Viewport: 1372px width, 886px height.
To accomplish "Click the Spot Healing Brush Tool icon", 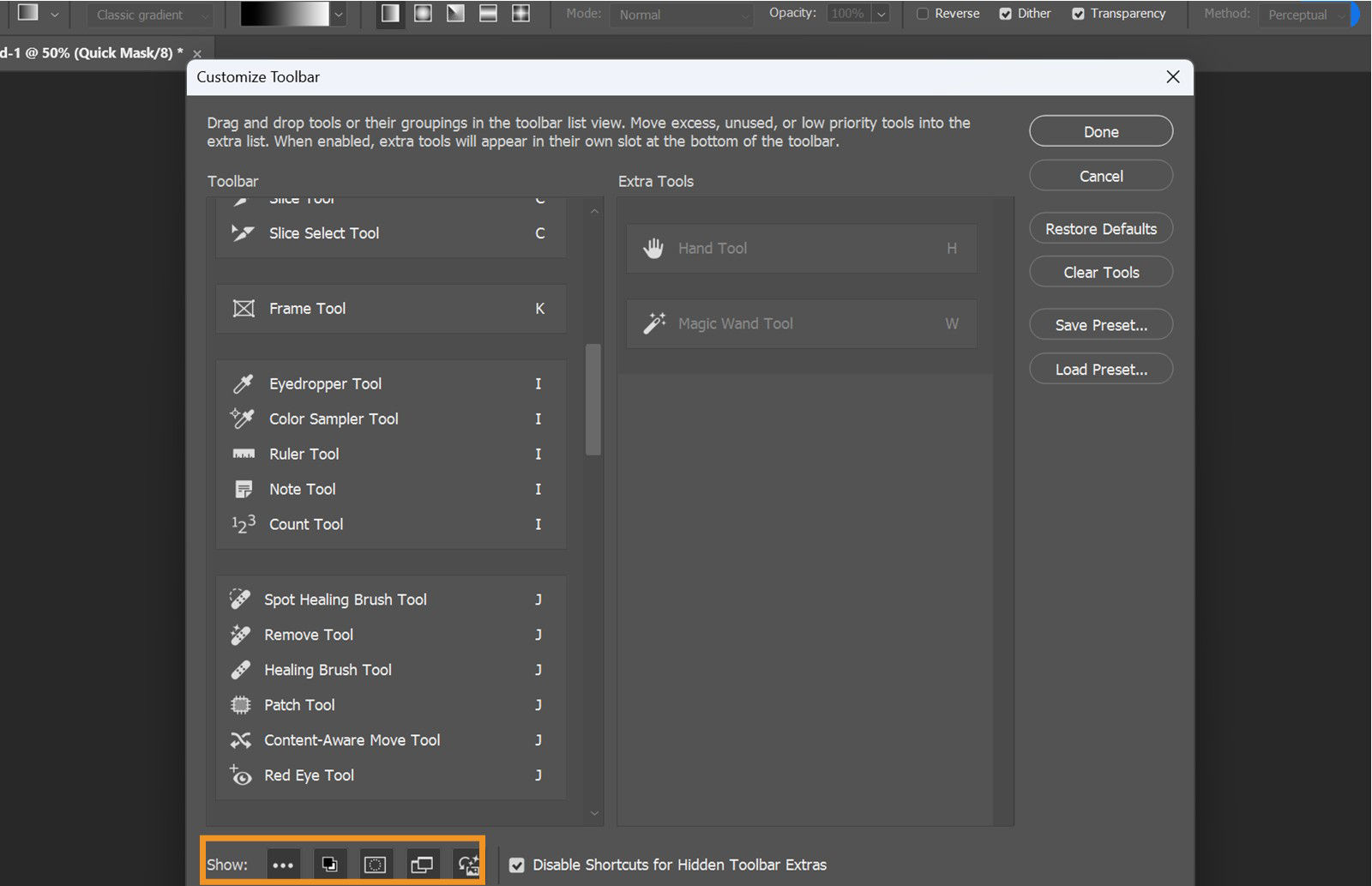I will [x=241, y=599].
